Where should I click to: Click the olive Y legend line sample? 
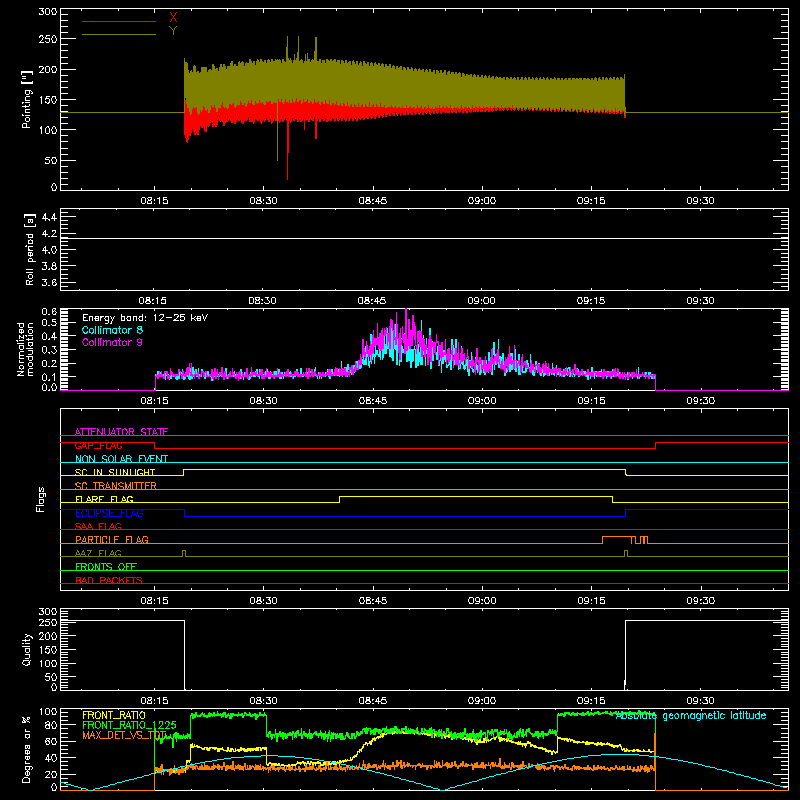pyautogui.click(x=119, y=35)
